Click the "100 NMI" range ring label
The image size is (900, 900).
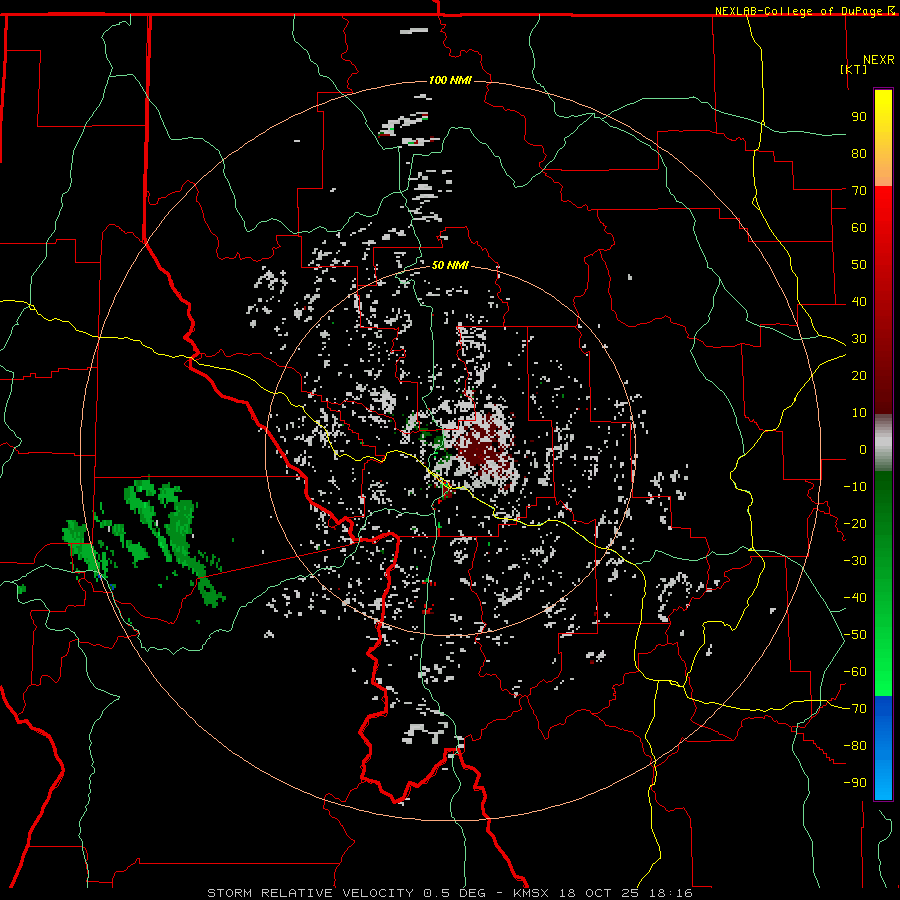pos(450,80)
